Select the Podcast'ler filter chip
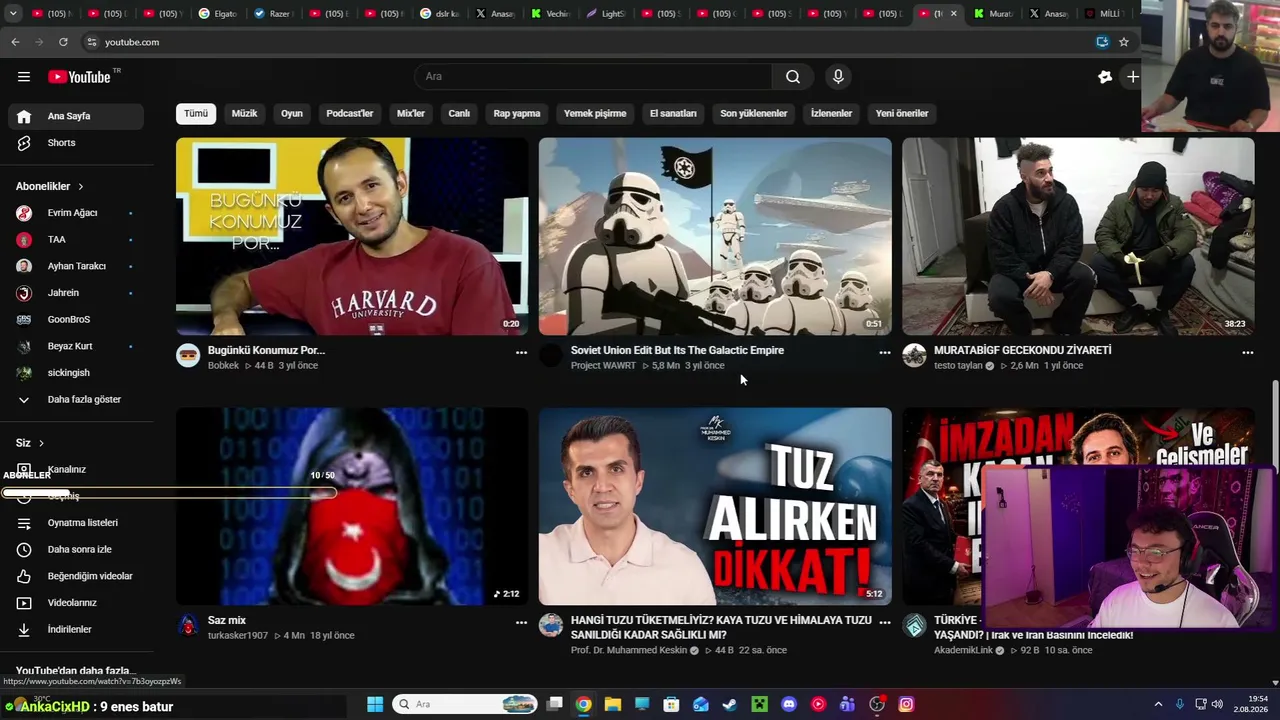The height and width of the screenshot is (720, 1280). pyautogui.click(x=350, y=114)
